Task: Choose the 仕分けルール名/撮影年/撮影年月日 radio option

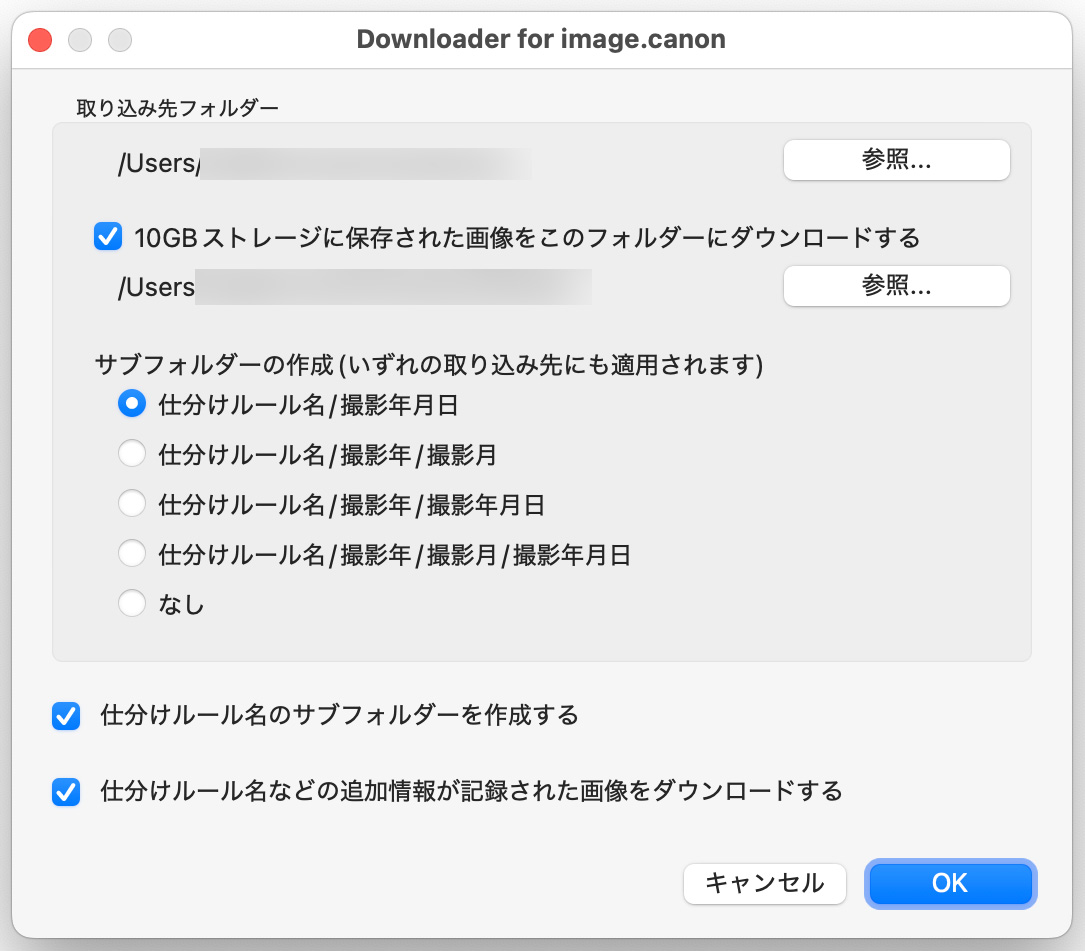Action: click(x=132, y=504)
